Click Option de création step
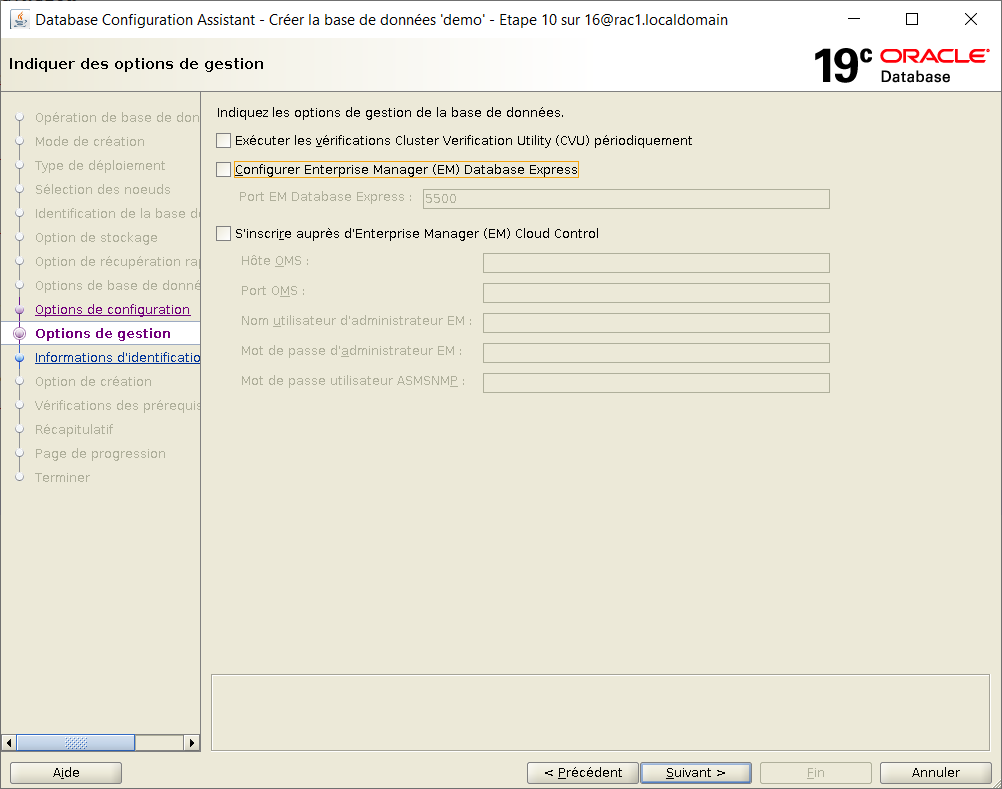The height and width of the screenshot is (789, 1002). (x=93, y=381)
